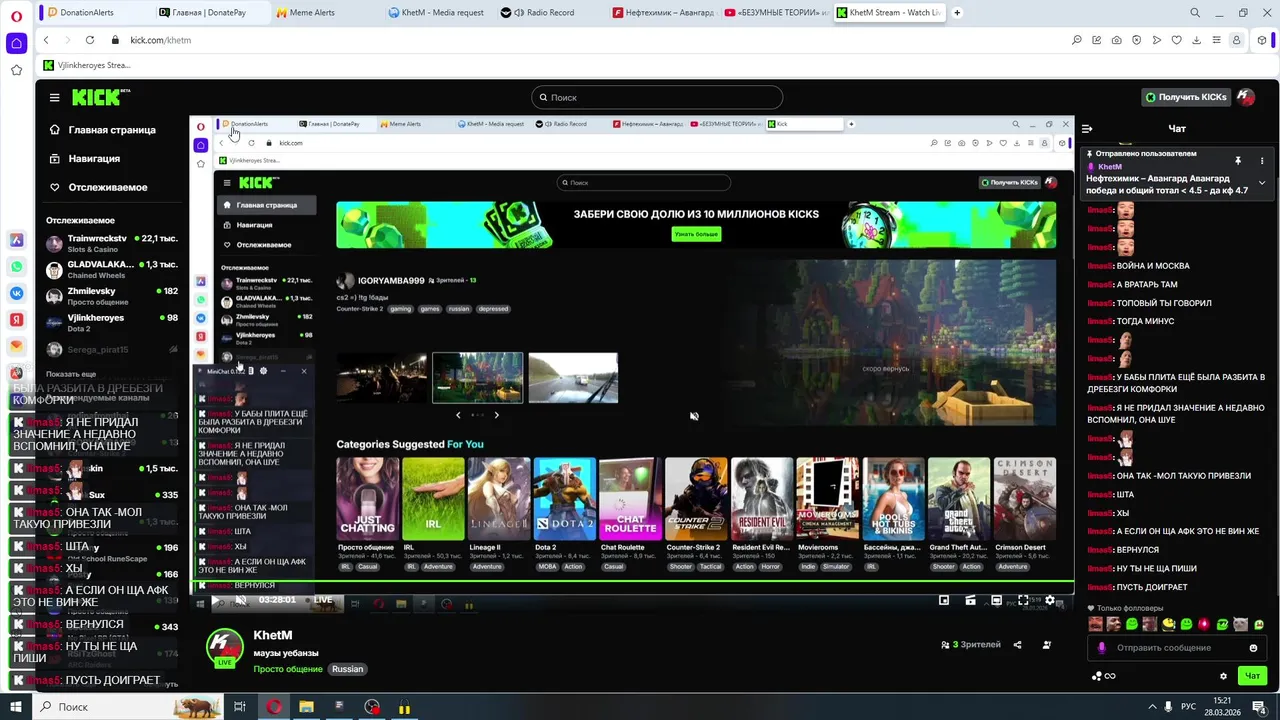Open the player settings gear
1280x720 pixels.
pos(1049,601)
